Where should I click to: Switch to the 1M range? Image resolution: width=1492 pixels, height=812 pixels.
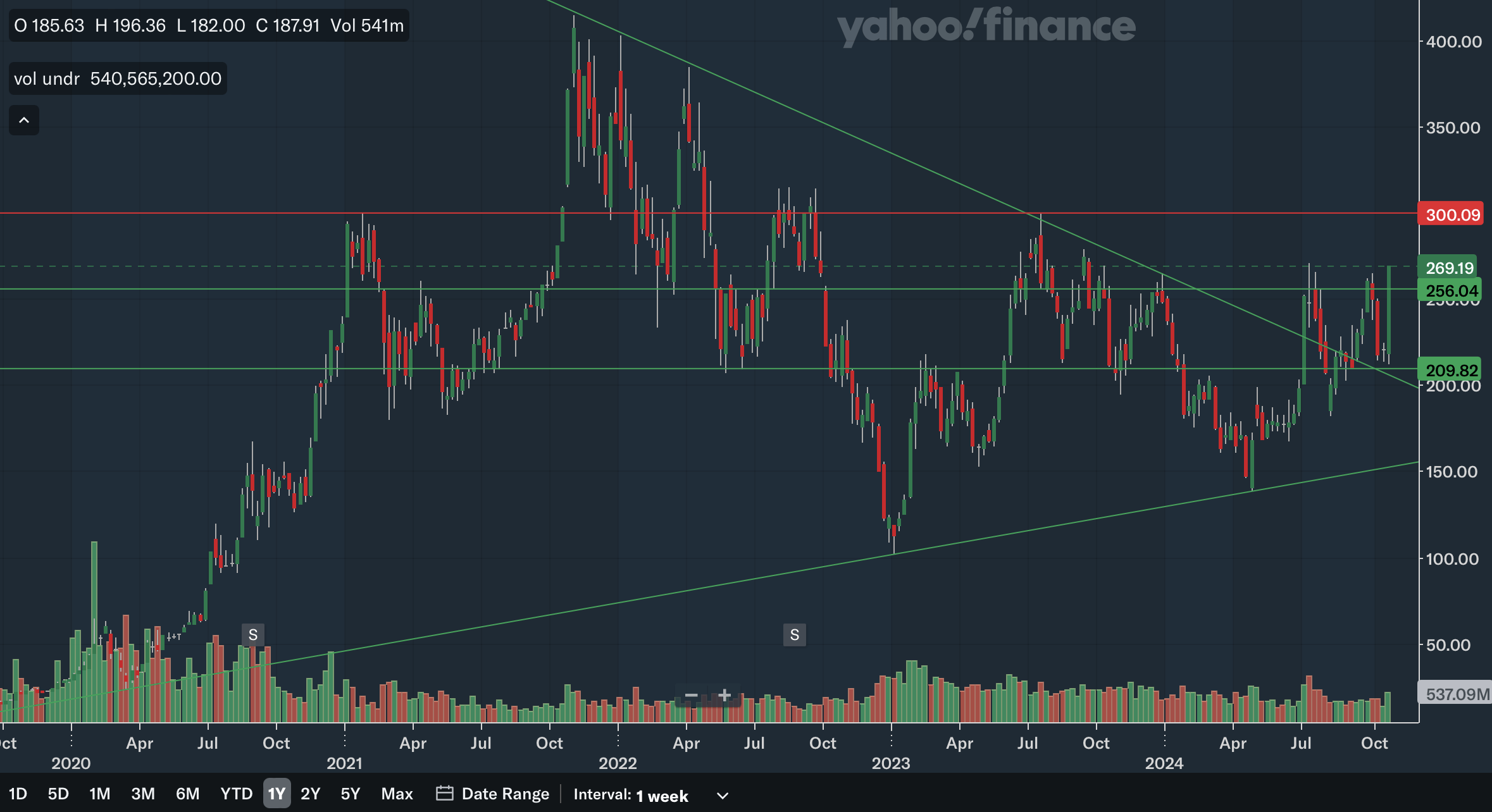tap(100, 794)
